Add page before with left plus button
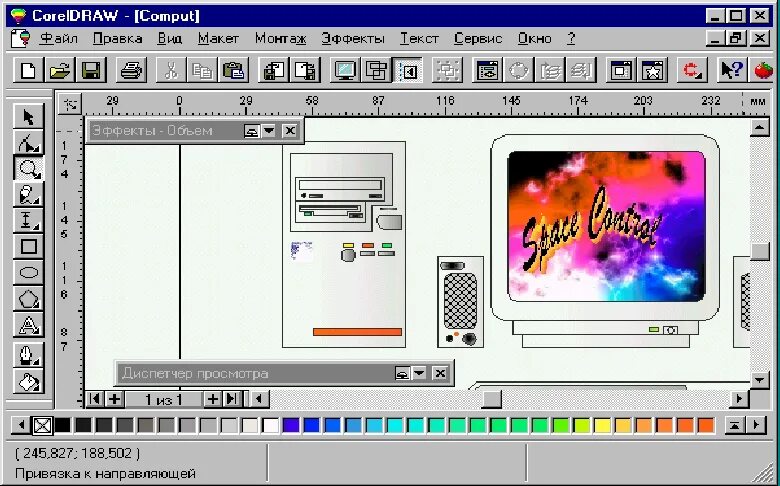This screenshot has height=486, width=780. (114, 398)
